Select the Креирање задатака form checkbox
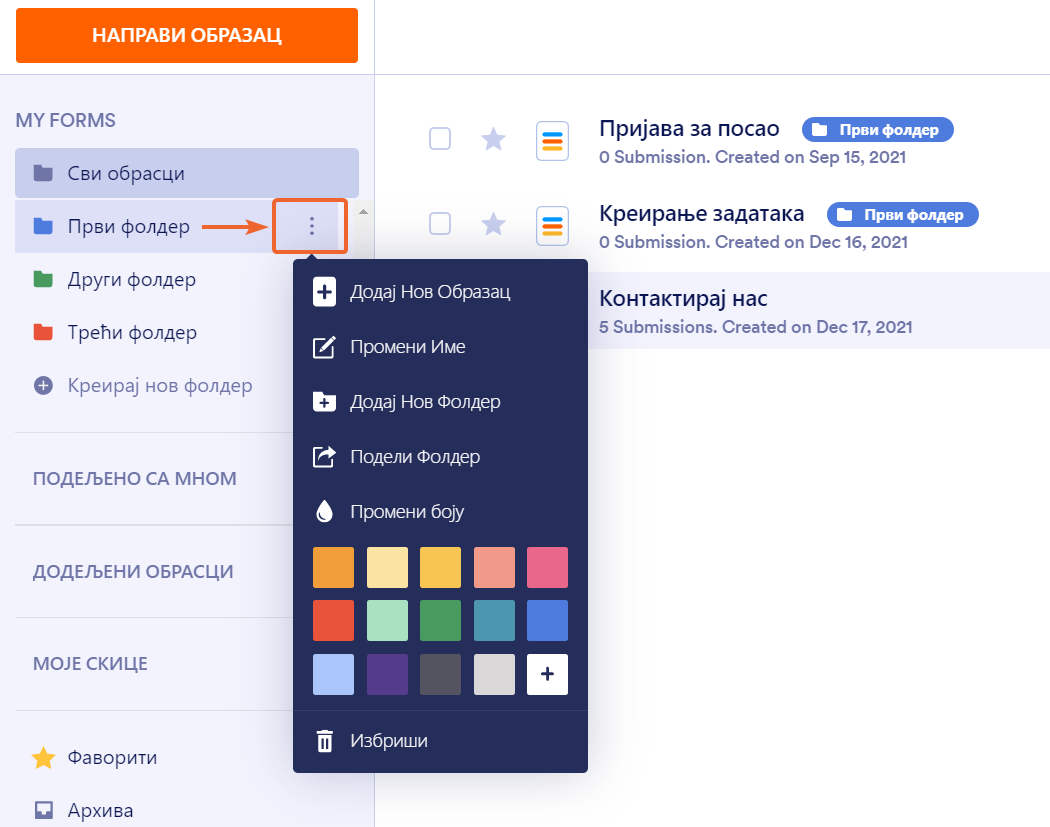 click(440, 224)
